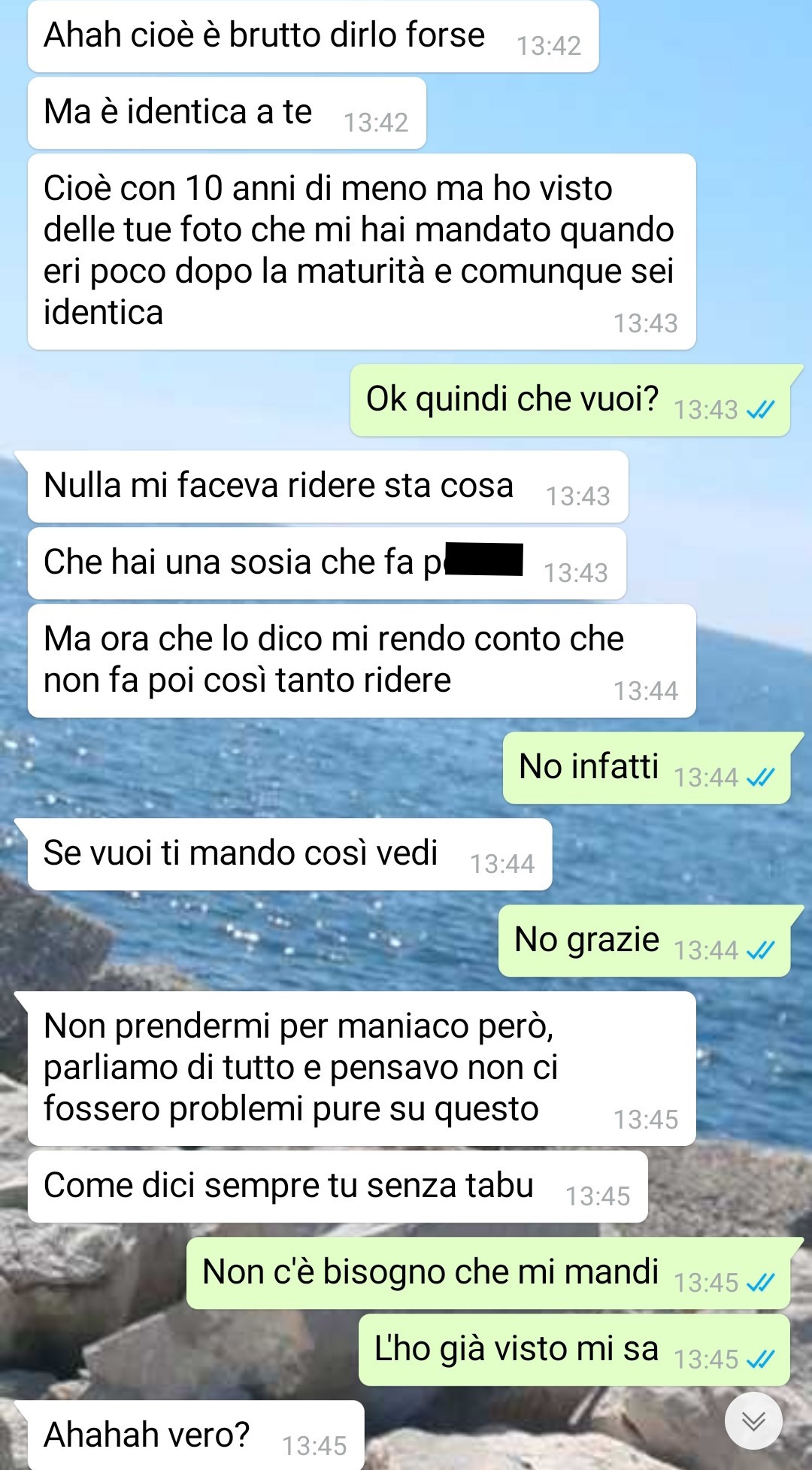The image size is (812, 1470).
Task: Tap read-receipt checkmarks on 'Ok quindi che vuoi?'
Action: tap(760, 410)
